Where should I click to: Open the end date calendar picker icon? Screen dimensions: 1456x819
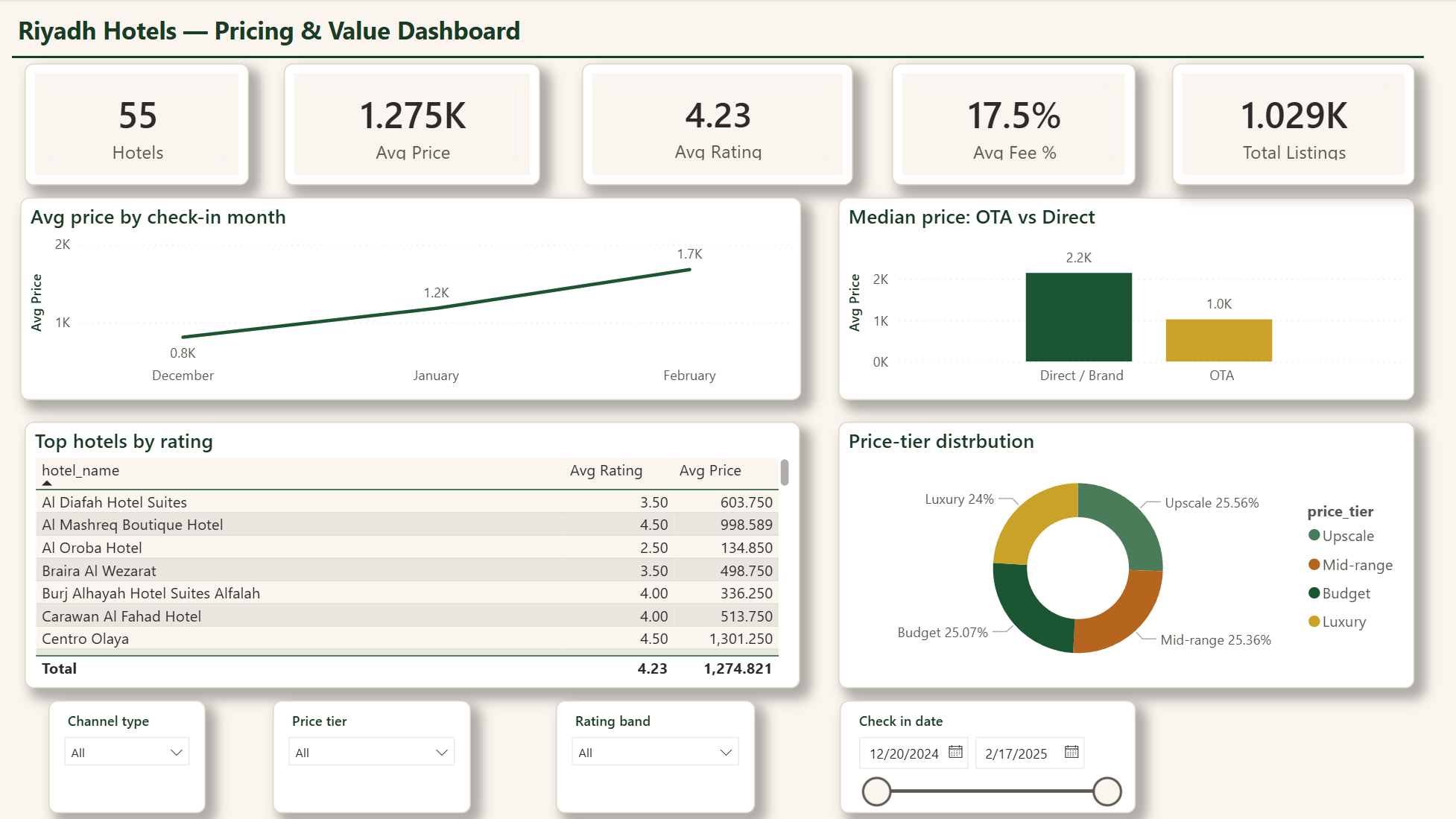(1072, 752)
